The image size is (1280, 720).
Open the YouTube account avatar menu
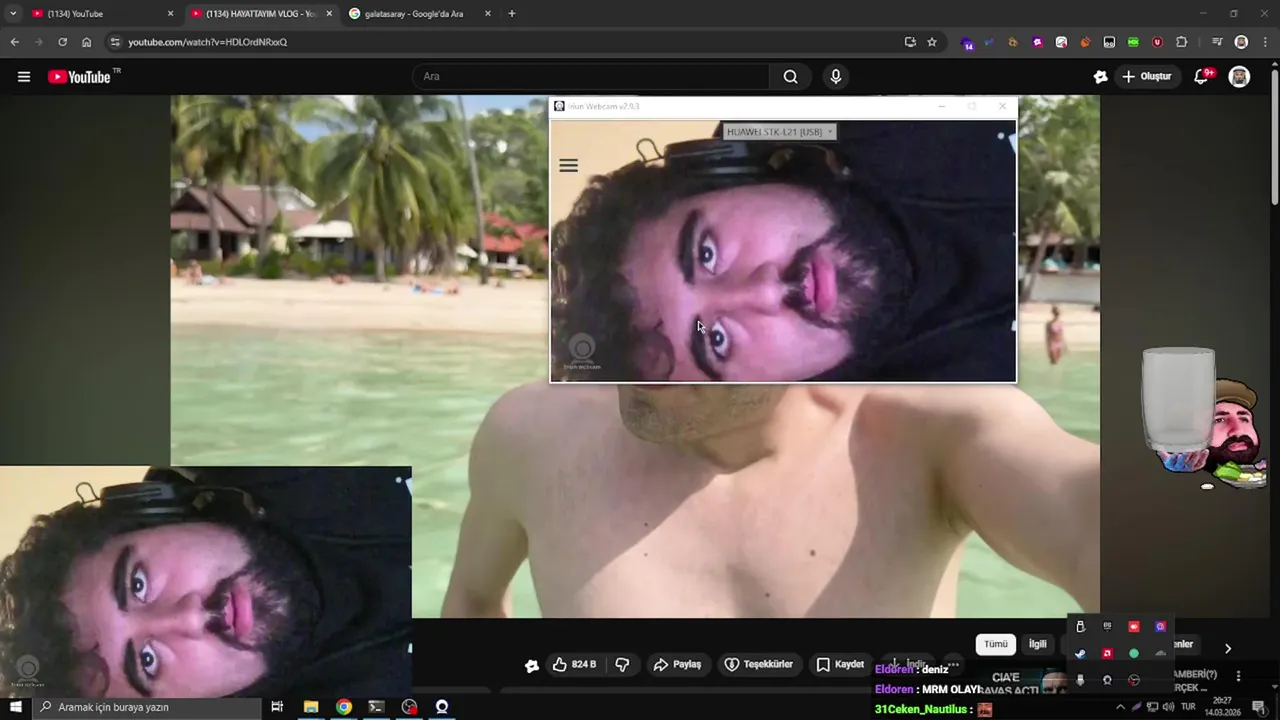coord(1239,77)
